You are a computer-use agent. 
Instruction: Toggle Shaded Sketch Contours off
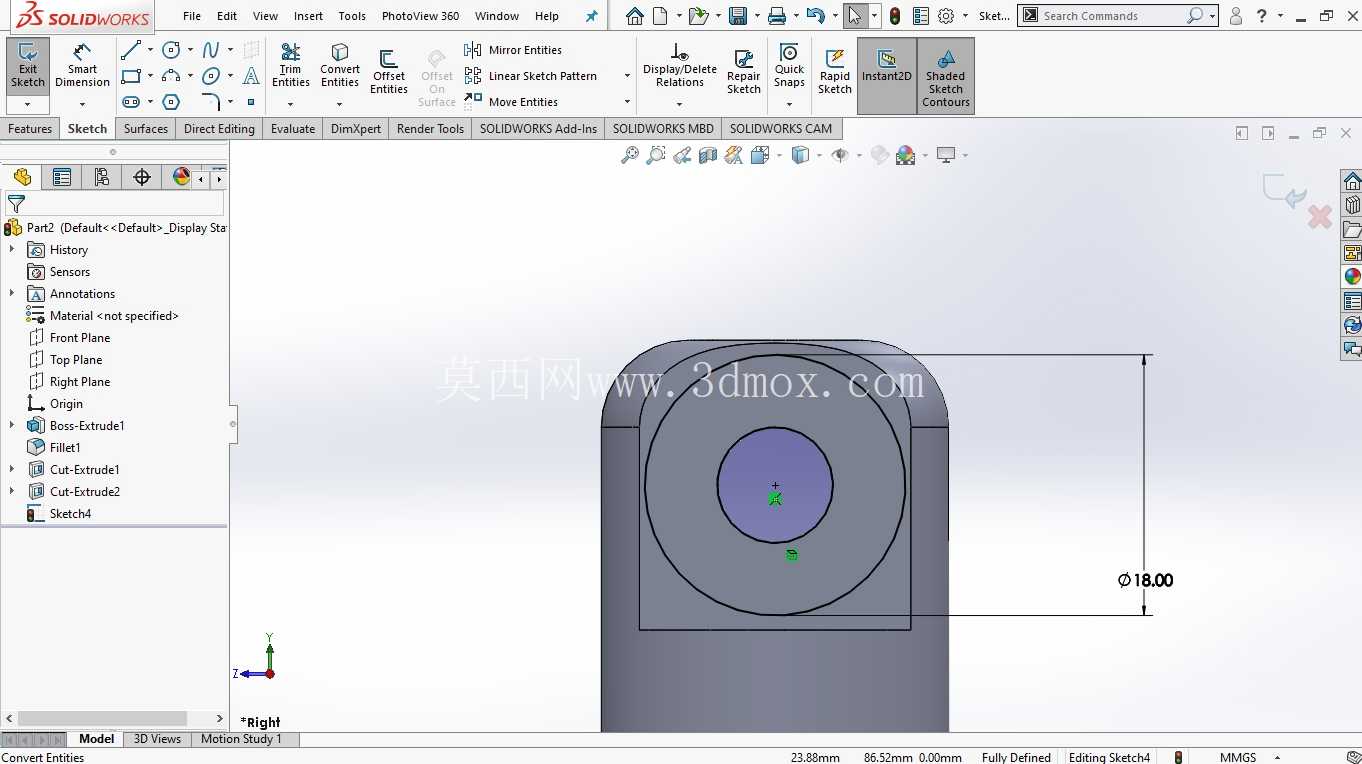[946, 76]
